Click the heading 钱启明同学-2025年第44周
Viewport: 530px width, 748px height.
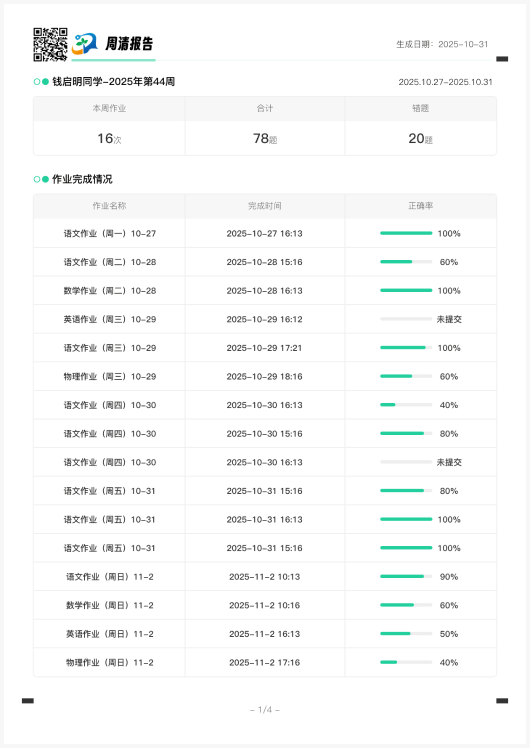point(114,82)
